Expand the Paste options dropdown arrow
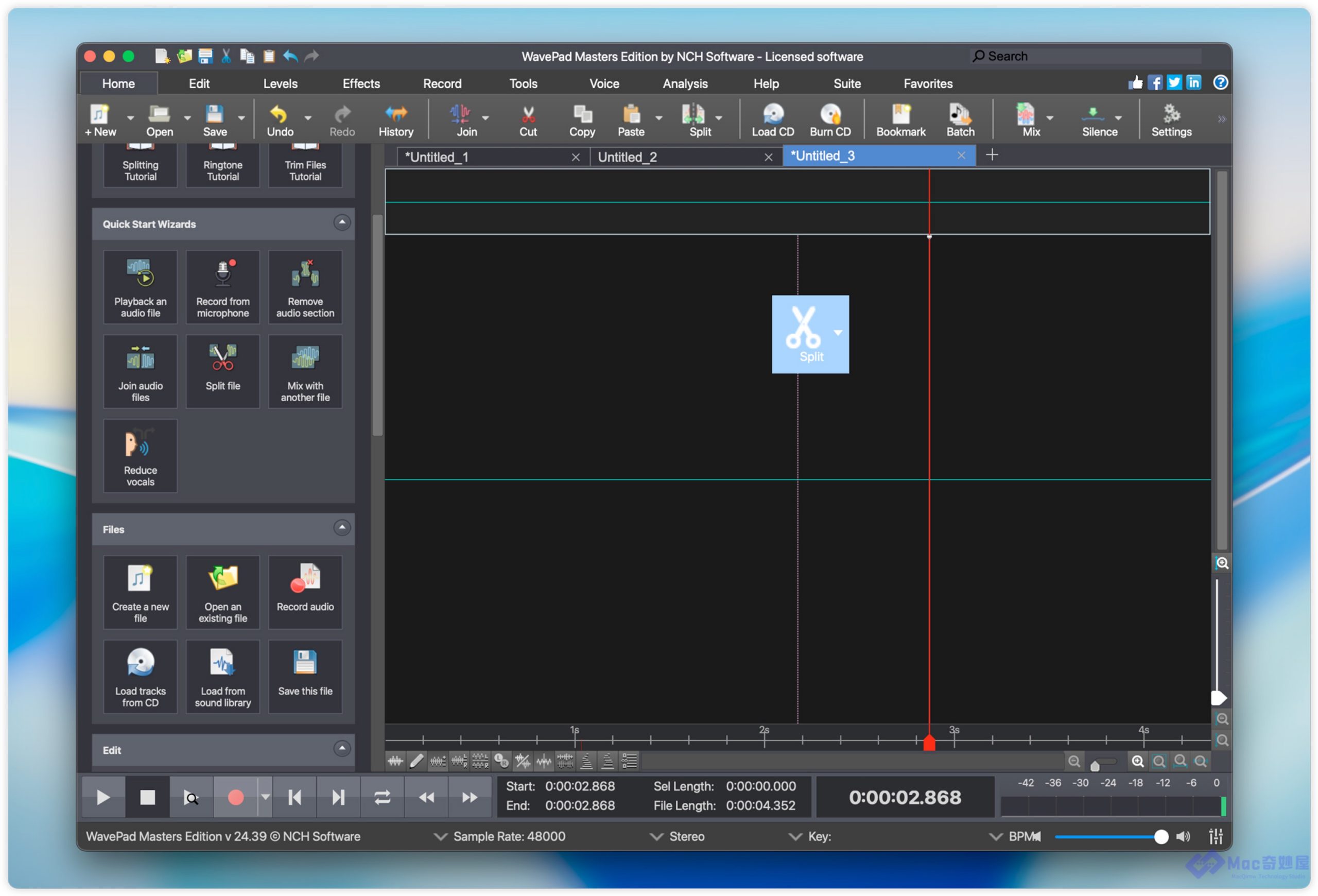 point(658,118)
